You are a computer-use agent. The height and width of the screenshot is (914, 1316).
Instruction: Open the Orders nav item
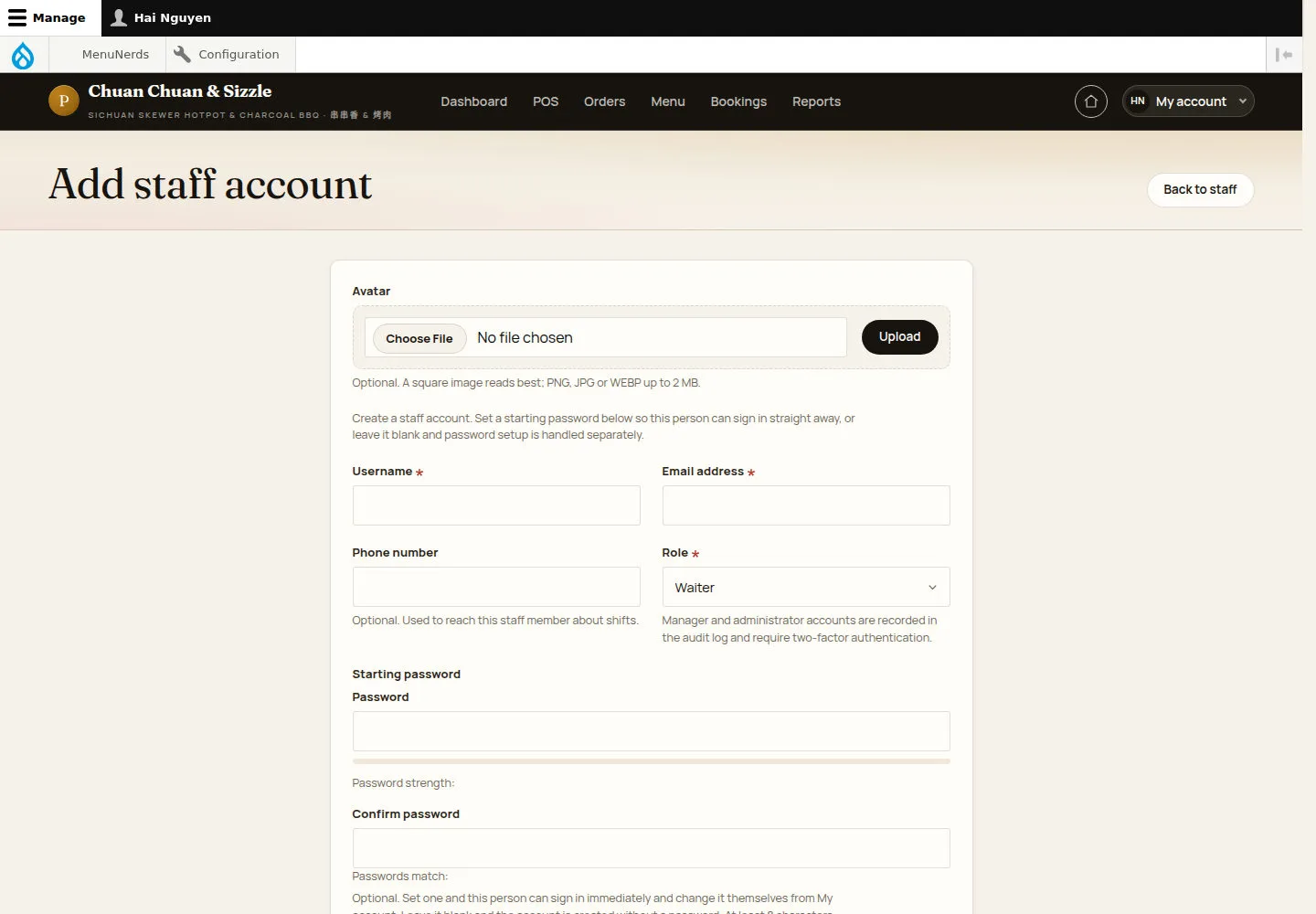604,101
